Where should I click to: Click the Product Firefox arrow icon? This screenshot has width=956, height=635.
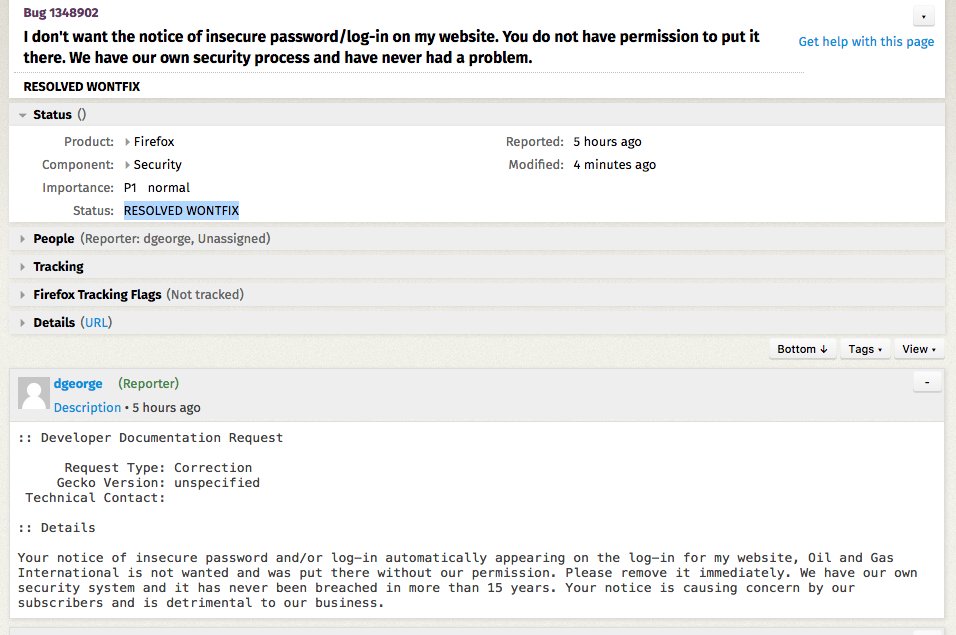(x=127, y=142)
